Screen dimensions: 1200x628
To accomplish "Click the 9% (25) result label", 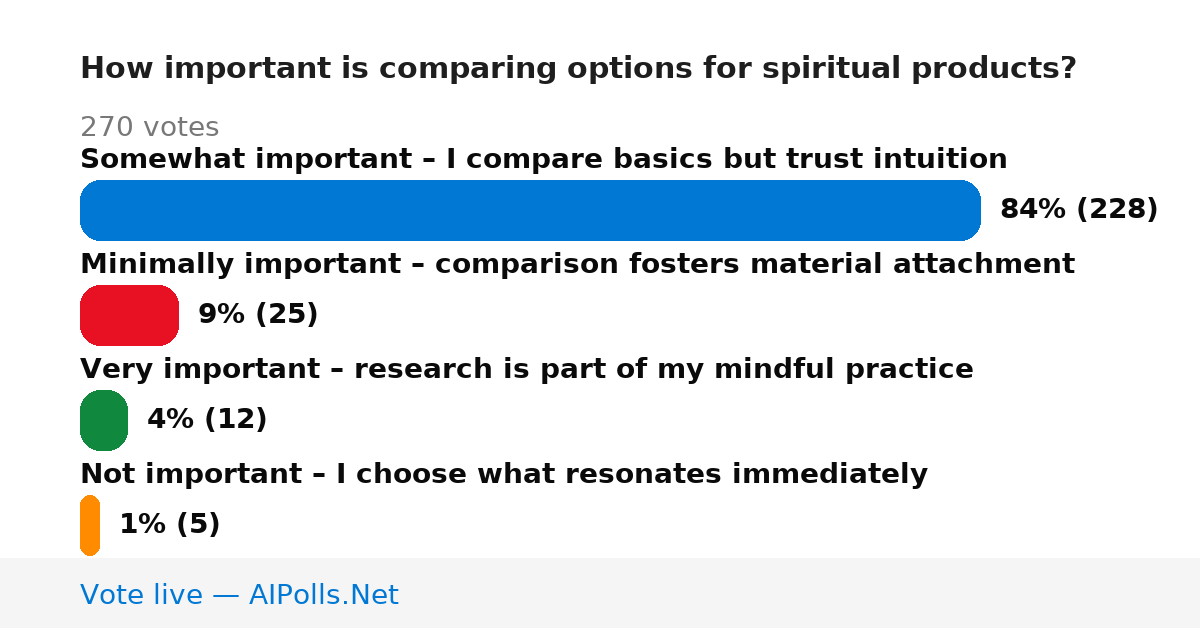I will (x=258, y=314).
